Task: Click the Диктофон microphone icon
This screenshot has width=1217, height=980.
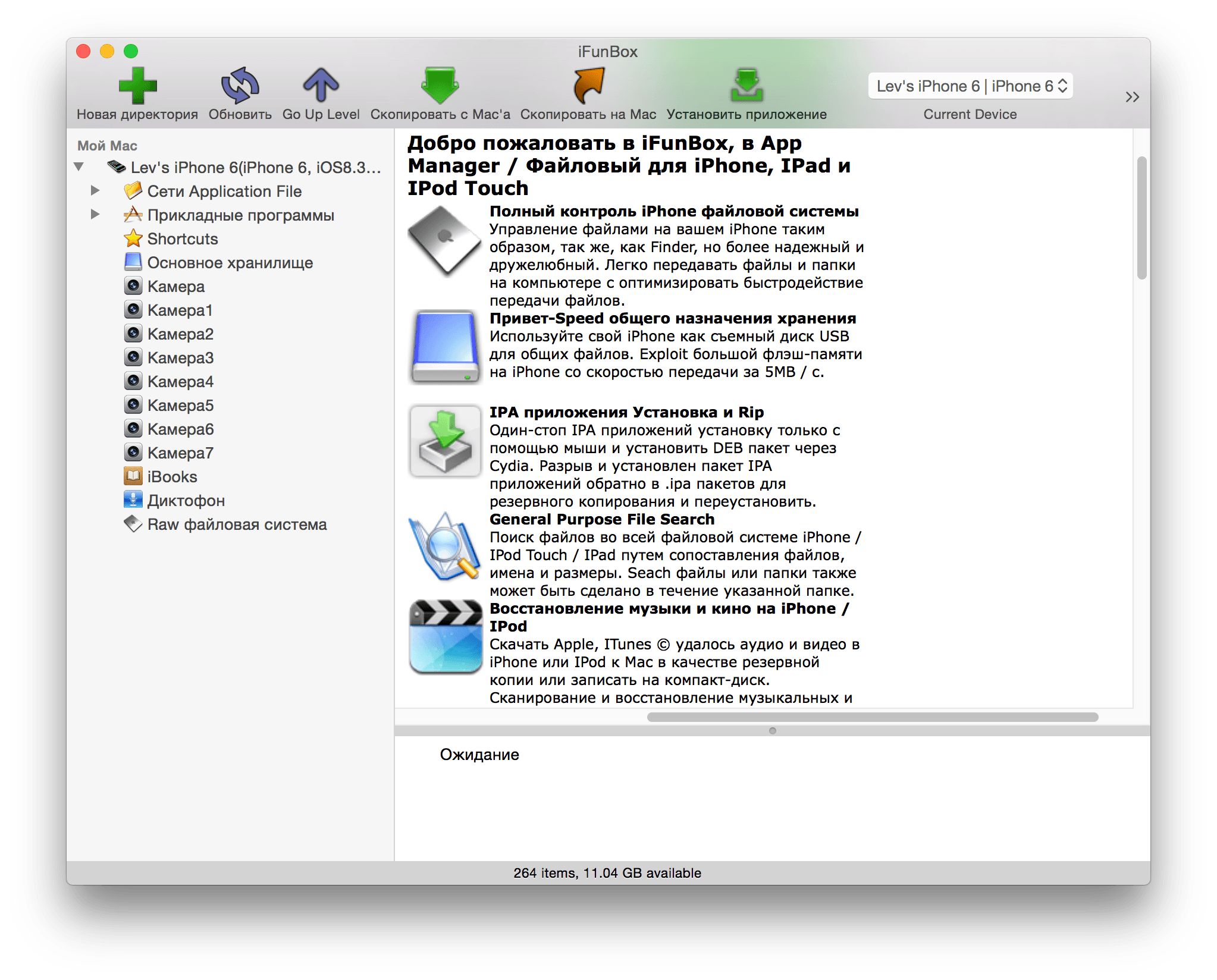Action: click(x=133, y=500)
